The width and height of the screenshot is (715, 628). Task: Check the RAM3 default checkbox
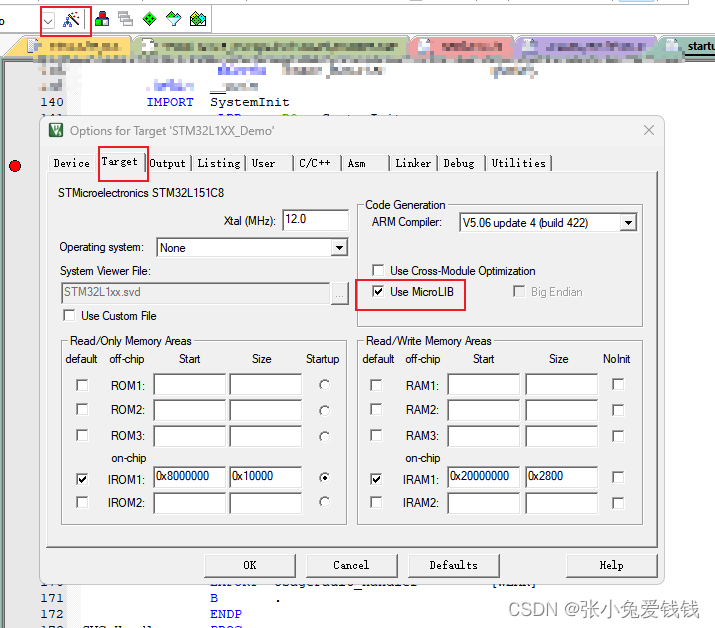coord(376,435)
